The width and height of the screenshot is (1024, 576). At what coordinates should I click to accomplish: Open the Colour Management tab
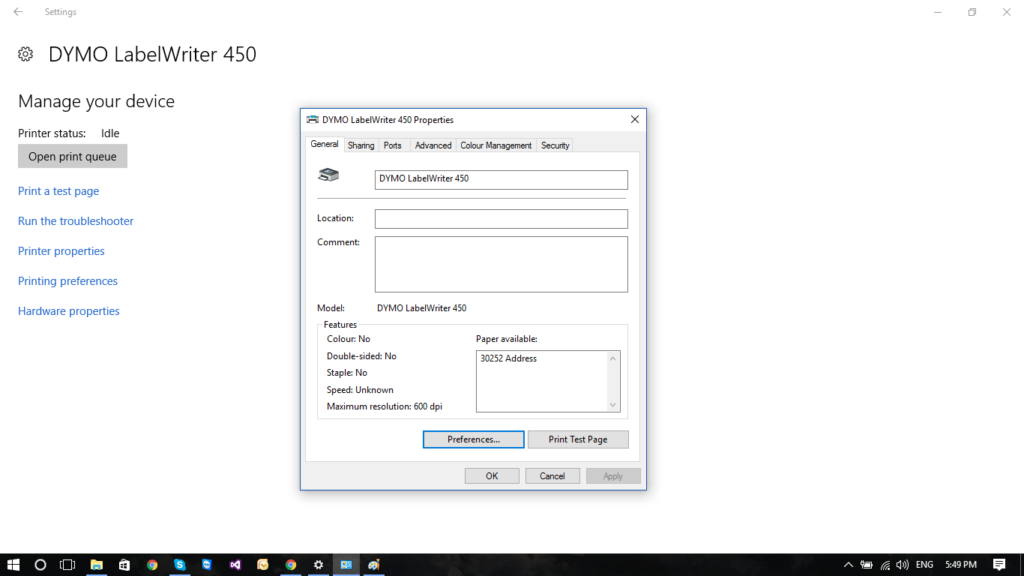click(x=496, y=146)
